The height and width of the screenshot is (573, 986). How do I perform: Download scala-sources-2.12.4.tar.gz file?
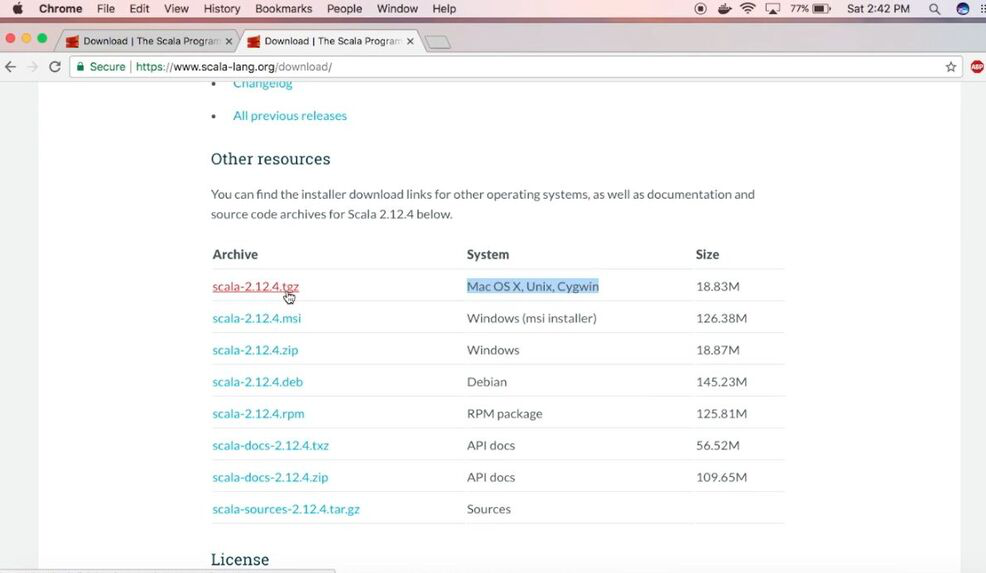286,509
